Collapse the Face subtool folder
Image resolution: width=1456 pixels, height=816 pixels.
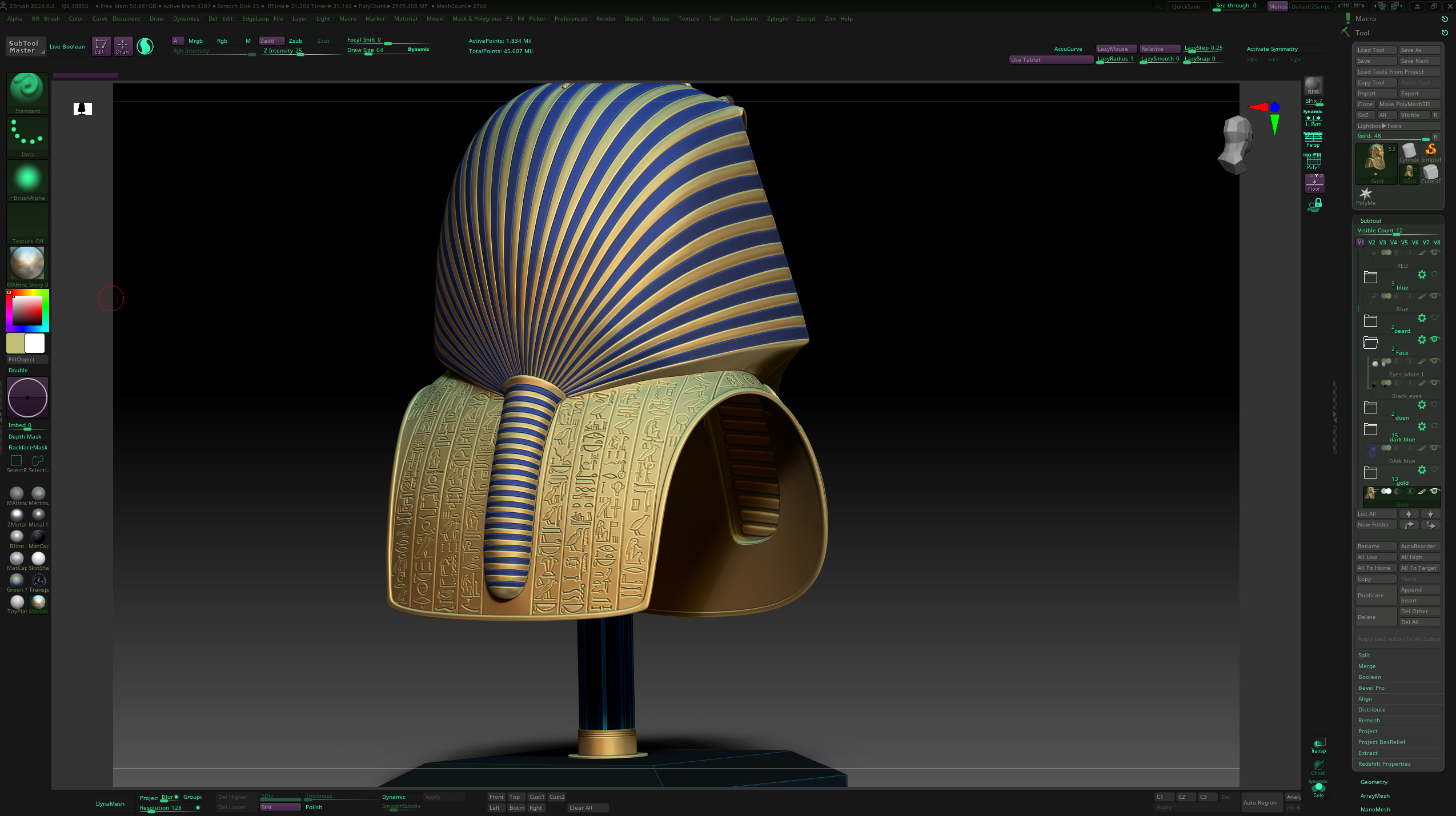pos(1370,343)
